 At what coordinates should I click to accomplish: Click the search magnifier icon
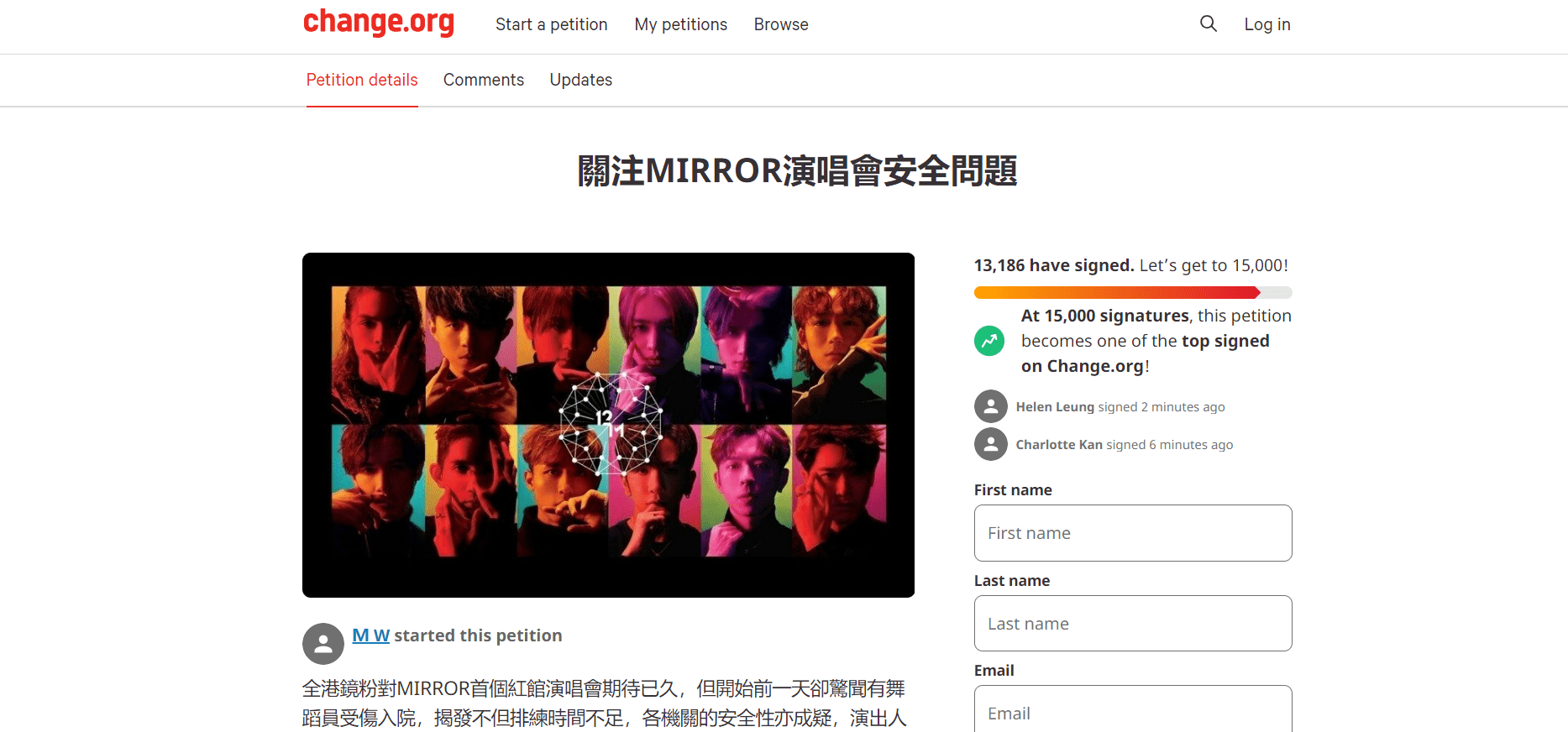tap(1208, 24)
